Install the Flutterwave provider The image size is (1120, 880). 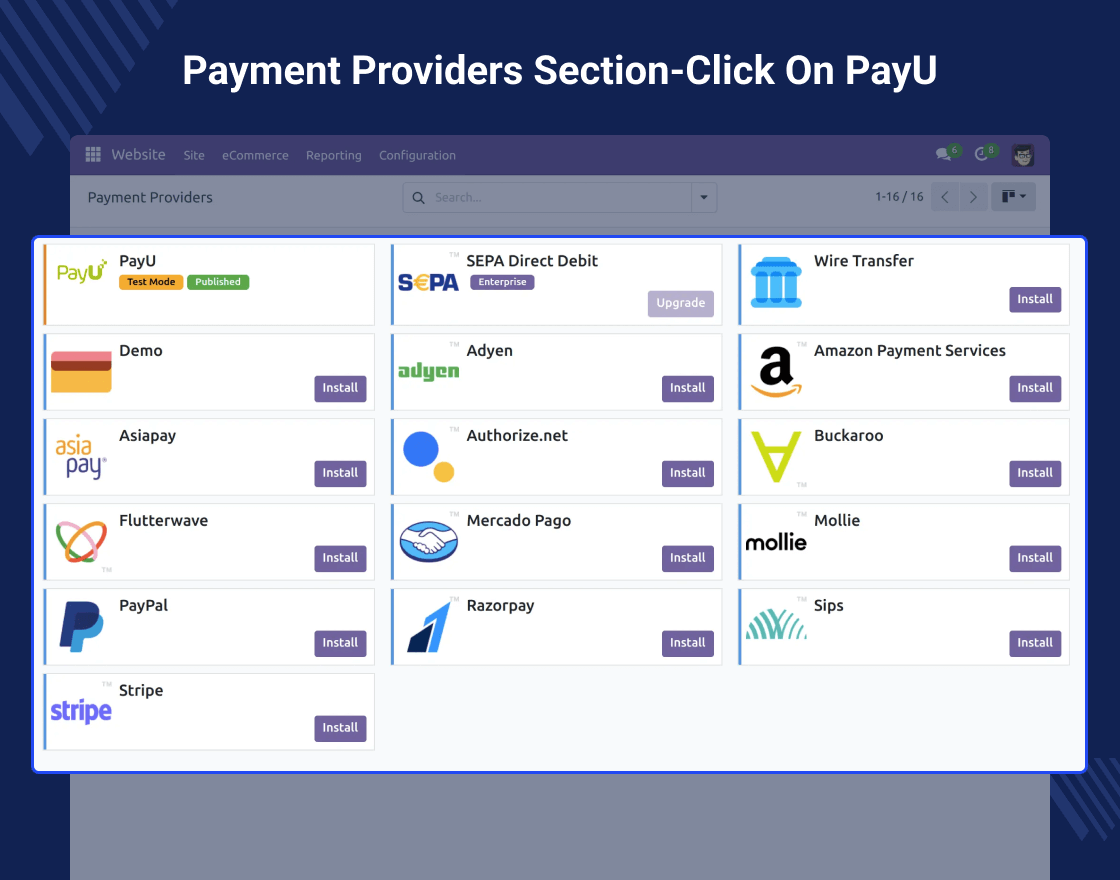(340, 558)
